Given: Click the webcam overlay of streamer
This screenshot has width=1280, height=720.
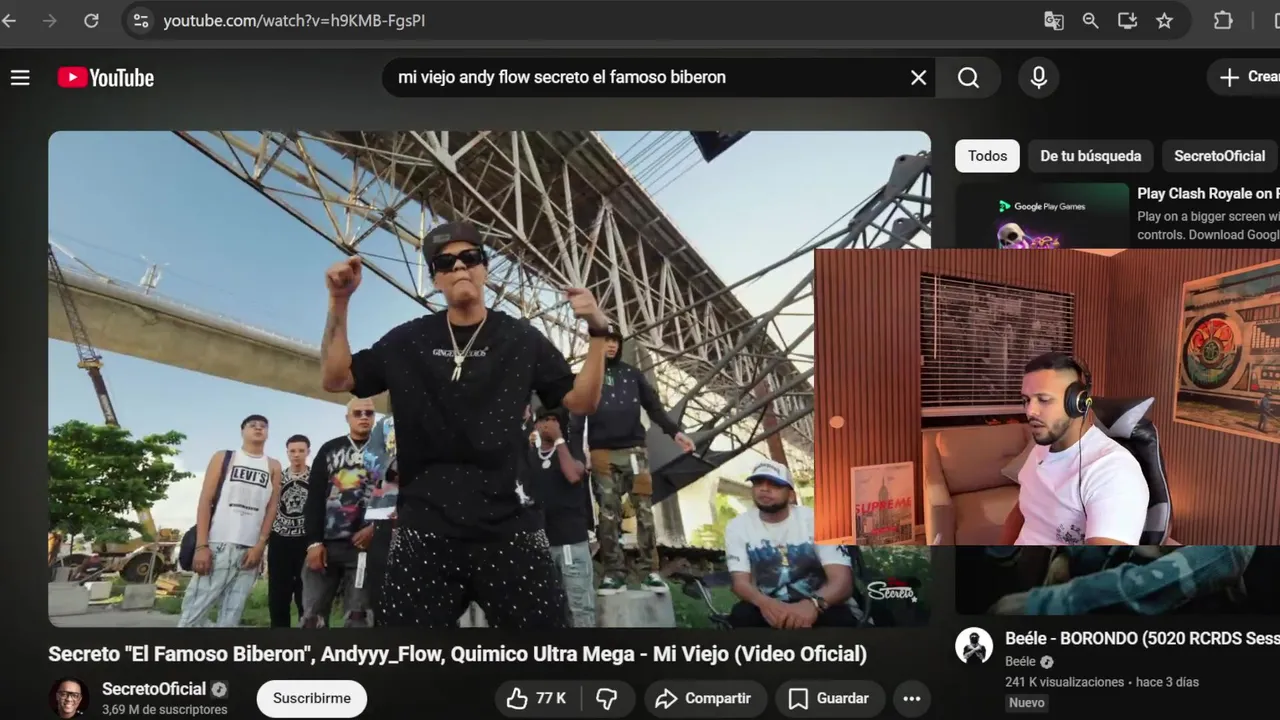Looking at the screenshot, I should click(1047, 397).
